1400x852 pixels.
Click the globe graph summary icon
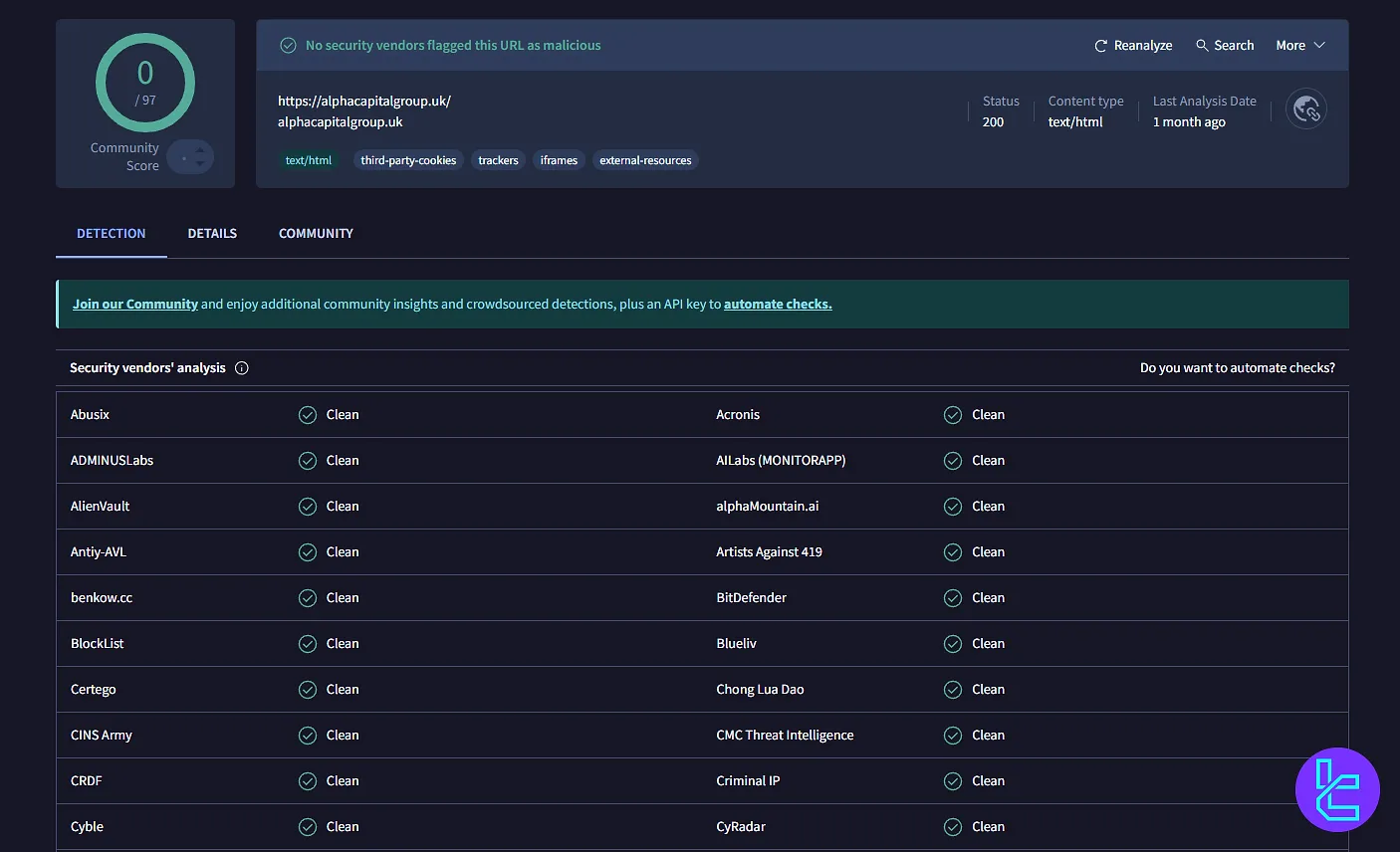[x=1304, y=109]
